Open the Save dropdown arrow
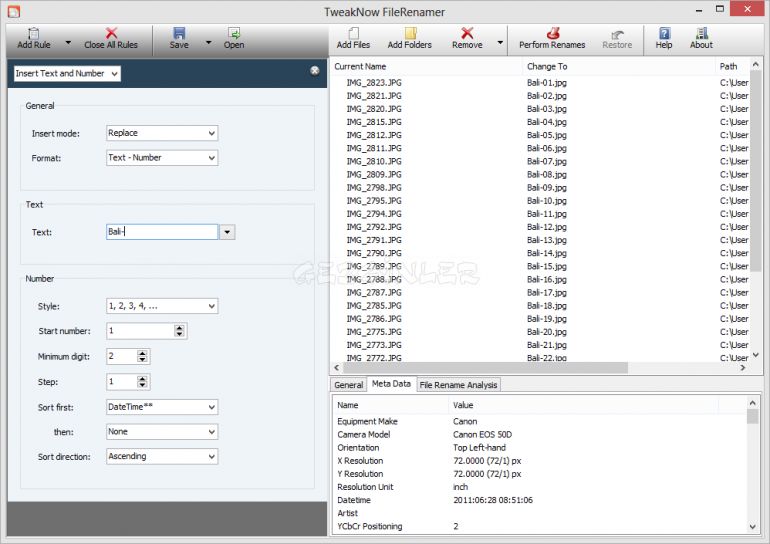The width and height of the screenshot is (770, 544). (208, 43)
